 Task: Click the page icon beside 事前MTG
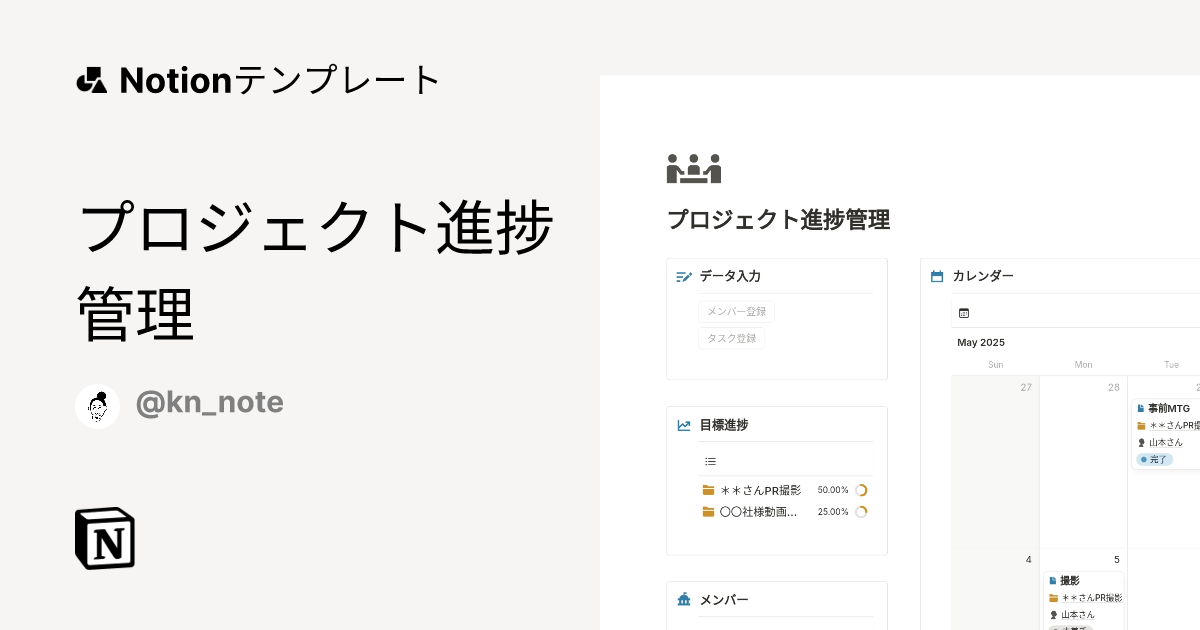pyautogui.click(x=1142, y=407)
